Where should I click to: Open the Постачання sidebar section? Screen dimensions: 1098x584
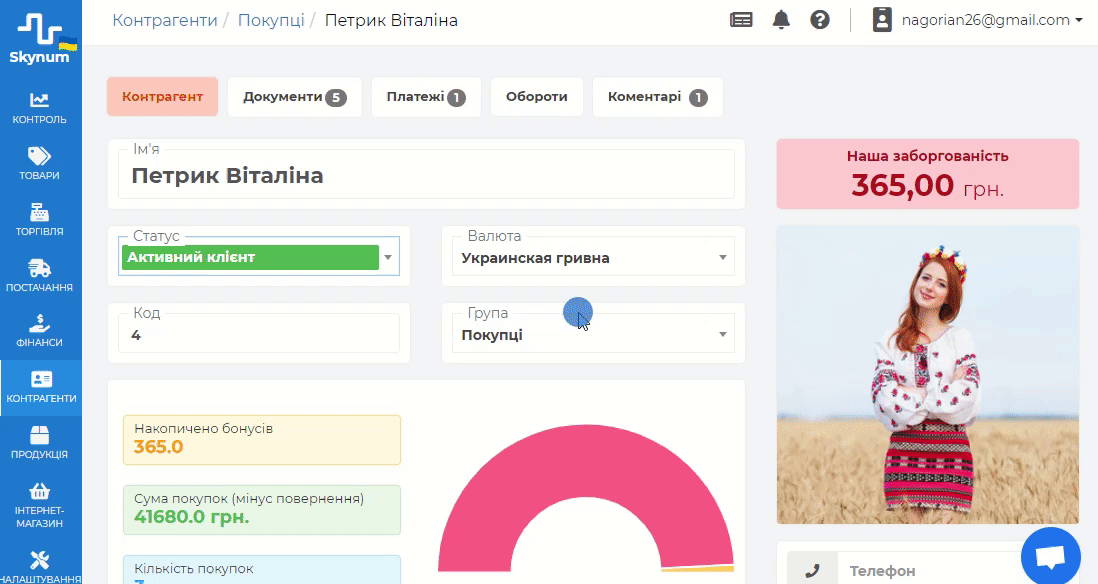tap(40, 276)
